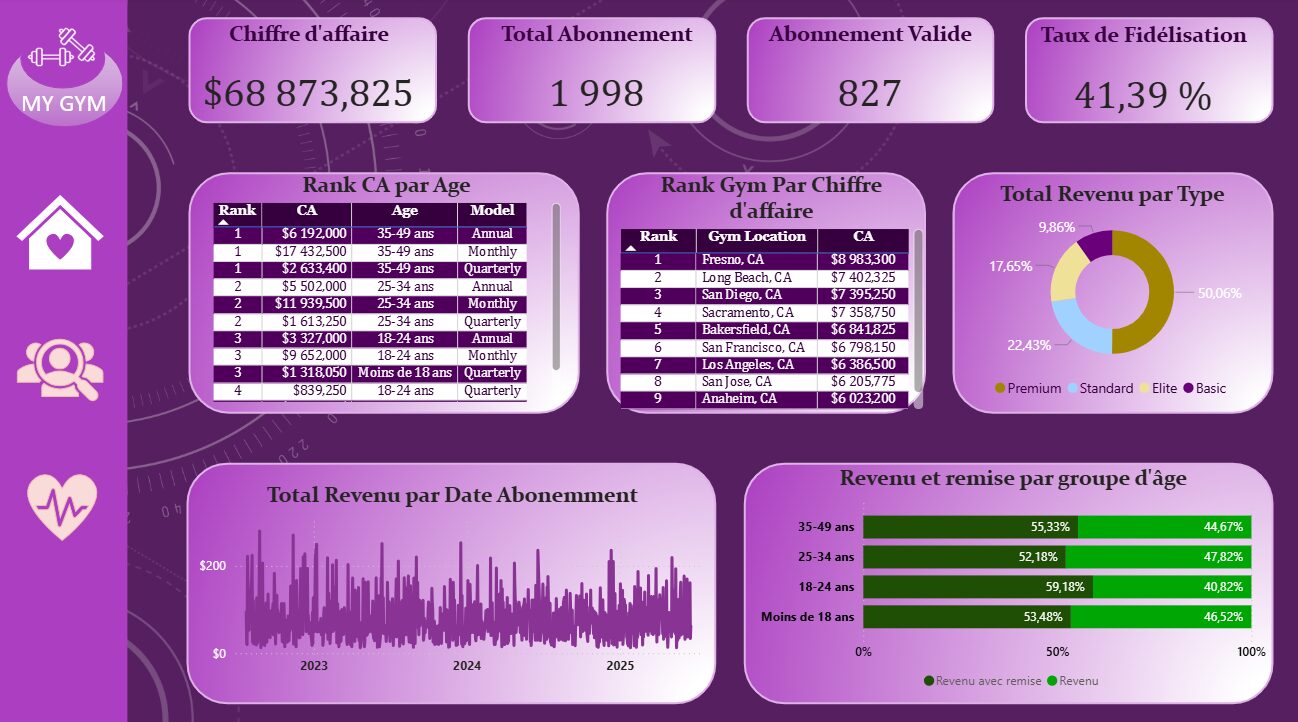Click the 2023 label on the time axis
Image resolution: width=1298 pixels, height=722 pixels.
314,666
